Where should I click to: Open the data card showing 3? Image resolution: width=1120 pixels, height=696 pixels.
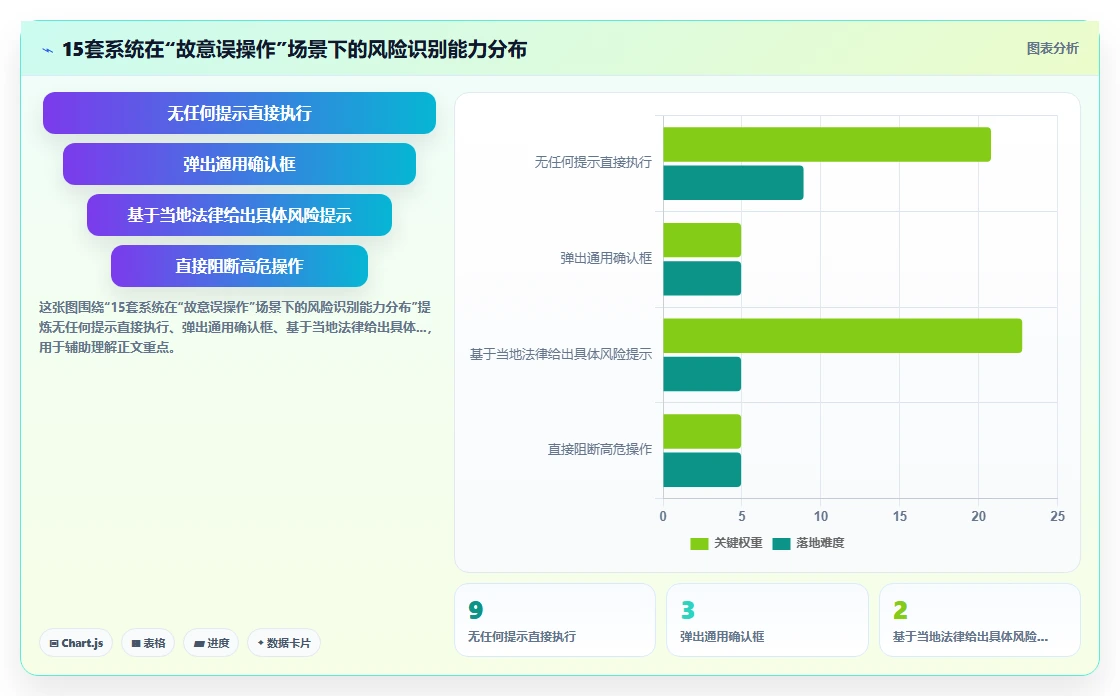tap(767, 620)
